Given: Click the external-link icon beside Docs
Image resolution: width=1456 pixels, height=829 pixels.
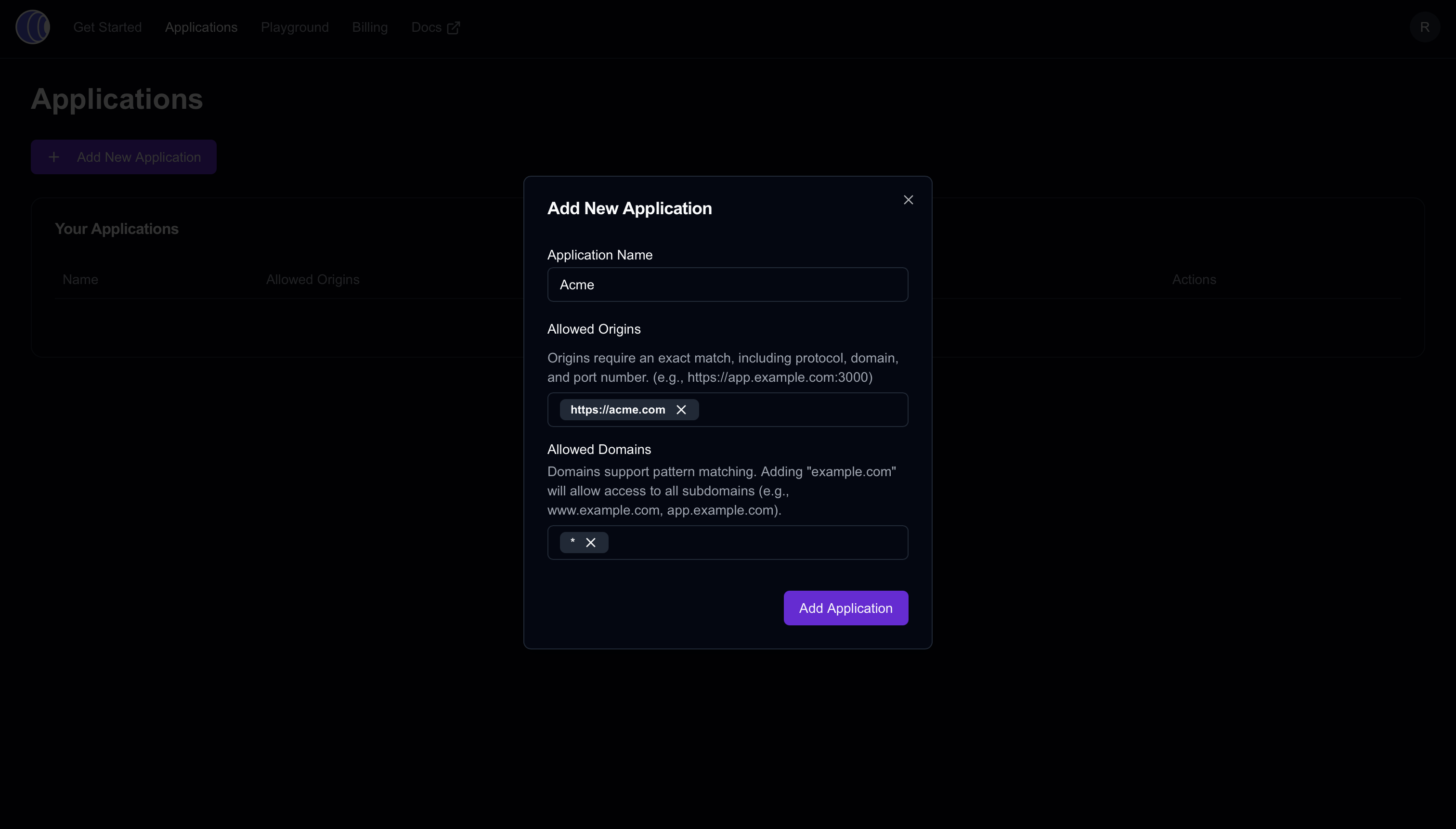Looking at the screenshot, I should click(453, 28).
